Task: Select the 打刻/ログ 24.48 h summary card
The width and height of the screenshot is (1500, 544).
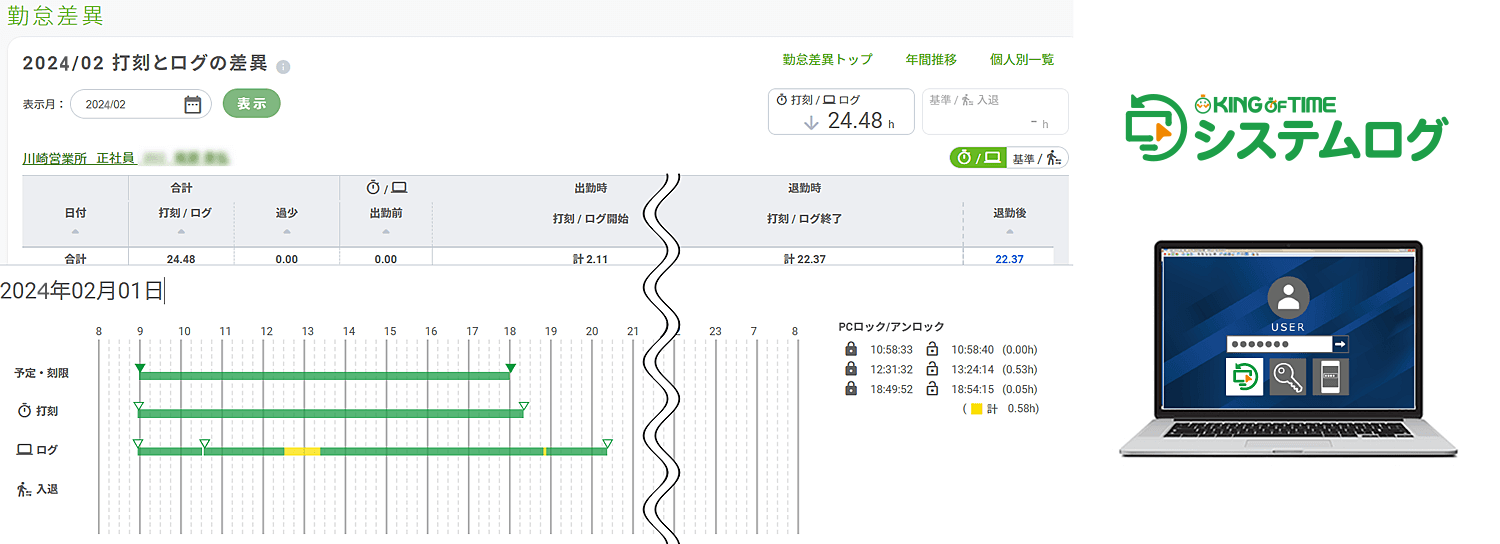Action: coord(841,112)
